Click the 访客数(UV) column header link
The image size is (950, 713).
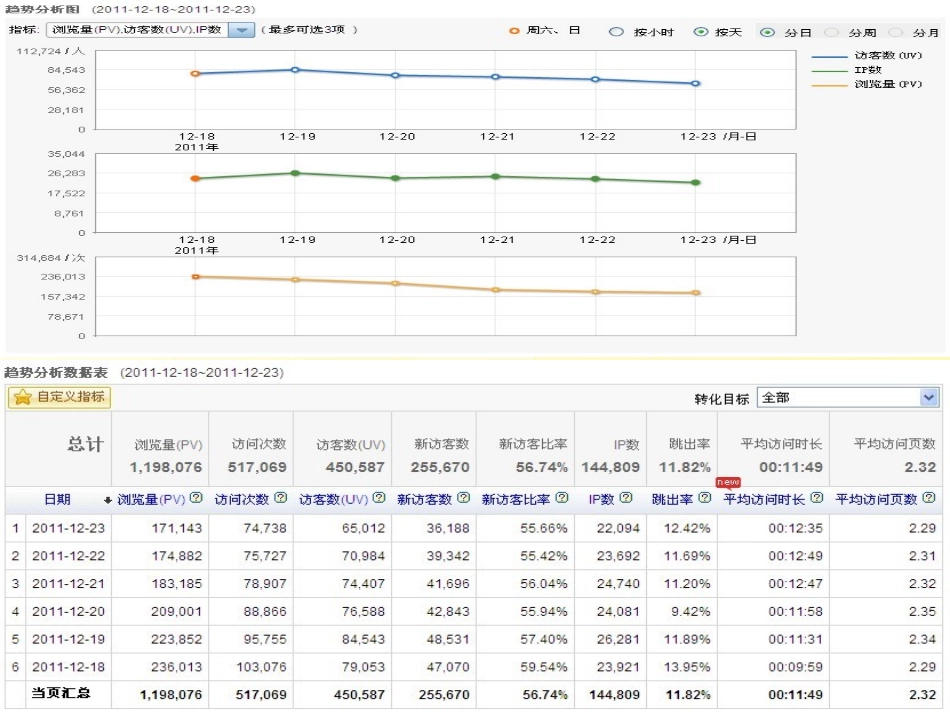coord(335,498)
